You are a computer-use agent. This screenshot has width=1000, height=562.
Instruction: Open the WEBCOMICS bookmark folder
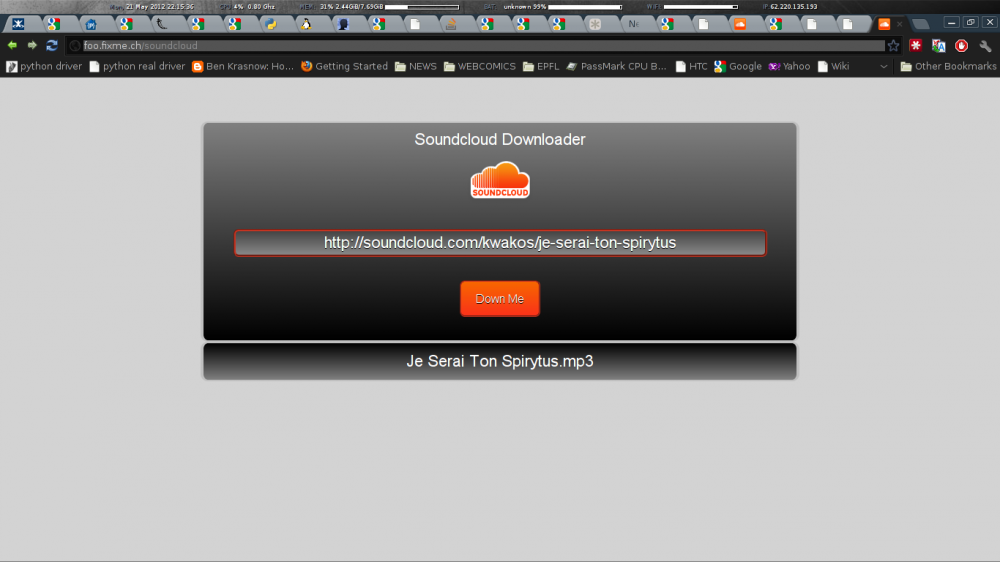pyautogui.click(x=479, y=67)
